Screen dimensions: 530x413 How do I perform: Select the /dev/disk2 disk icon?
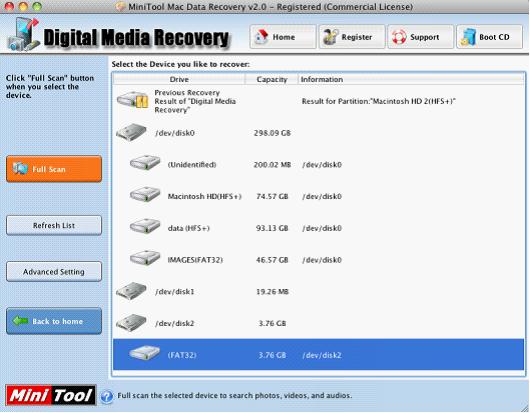click(x=131, y=322)
